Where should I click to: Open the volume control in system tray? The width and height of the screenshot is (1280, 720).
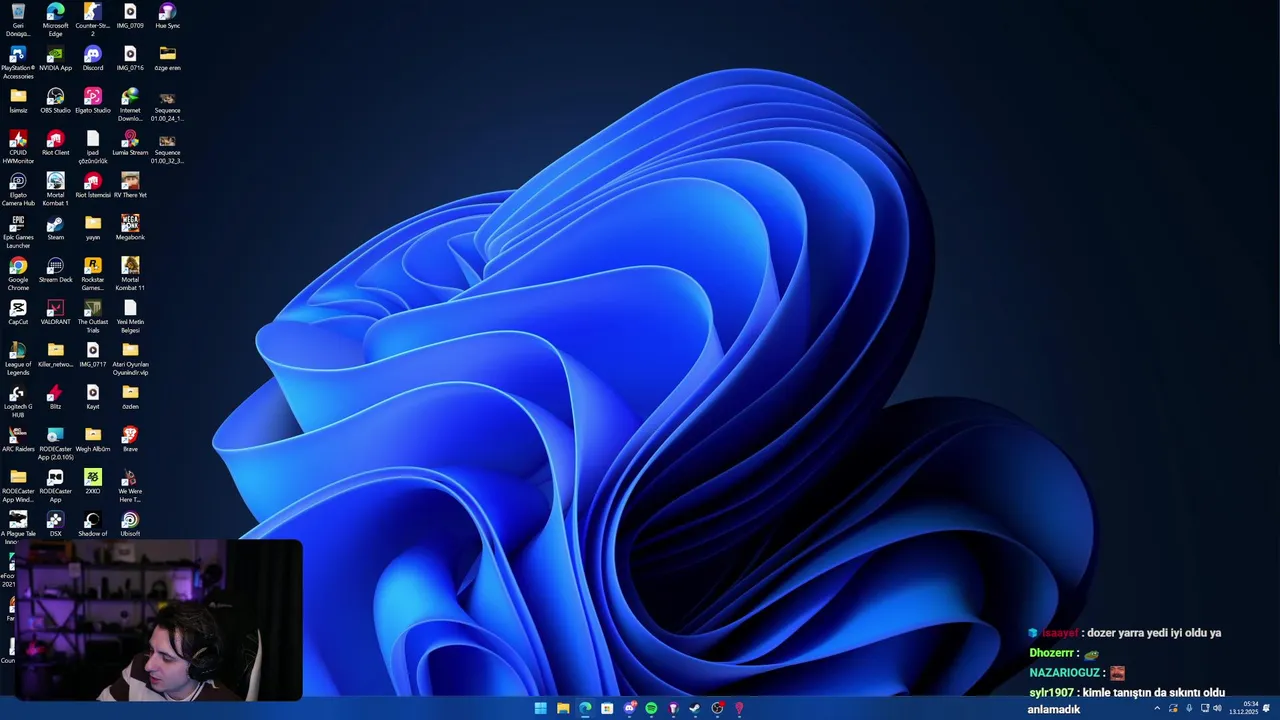coord(1217,708)
